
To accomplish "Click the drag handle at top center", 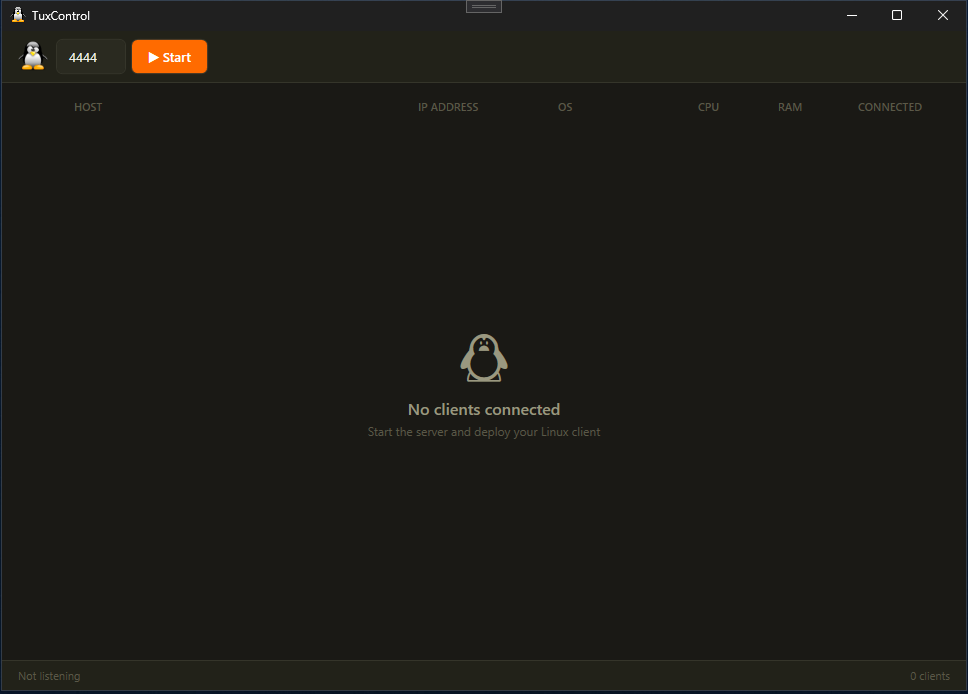I will (484, 7).
